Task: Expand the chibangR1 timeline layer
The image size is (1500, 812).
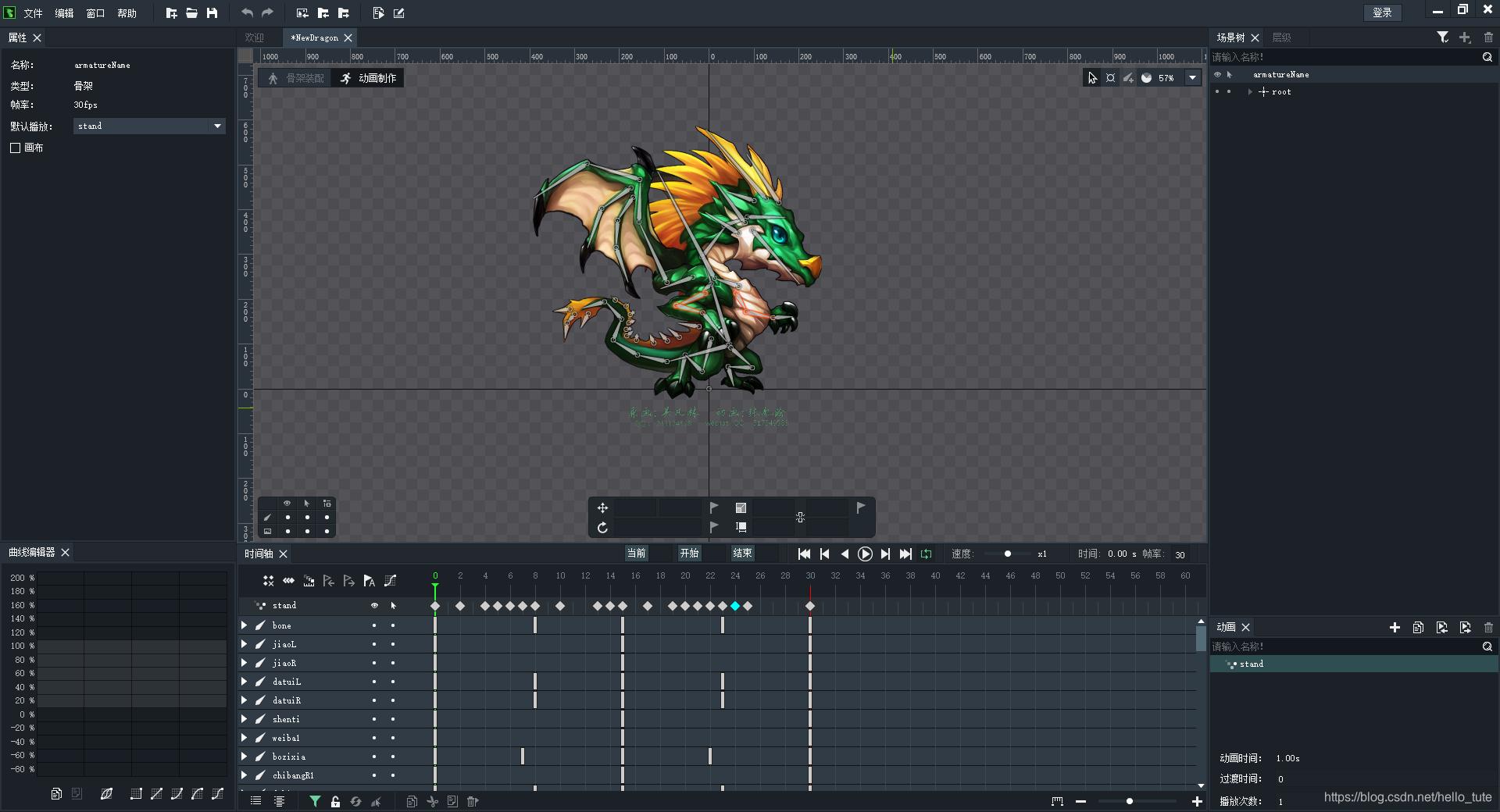Action: [x=244, y=775]
